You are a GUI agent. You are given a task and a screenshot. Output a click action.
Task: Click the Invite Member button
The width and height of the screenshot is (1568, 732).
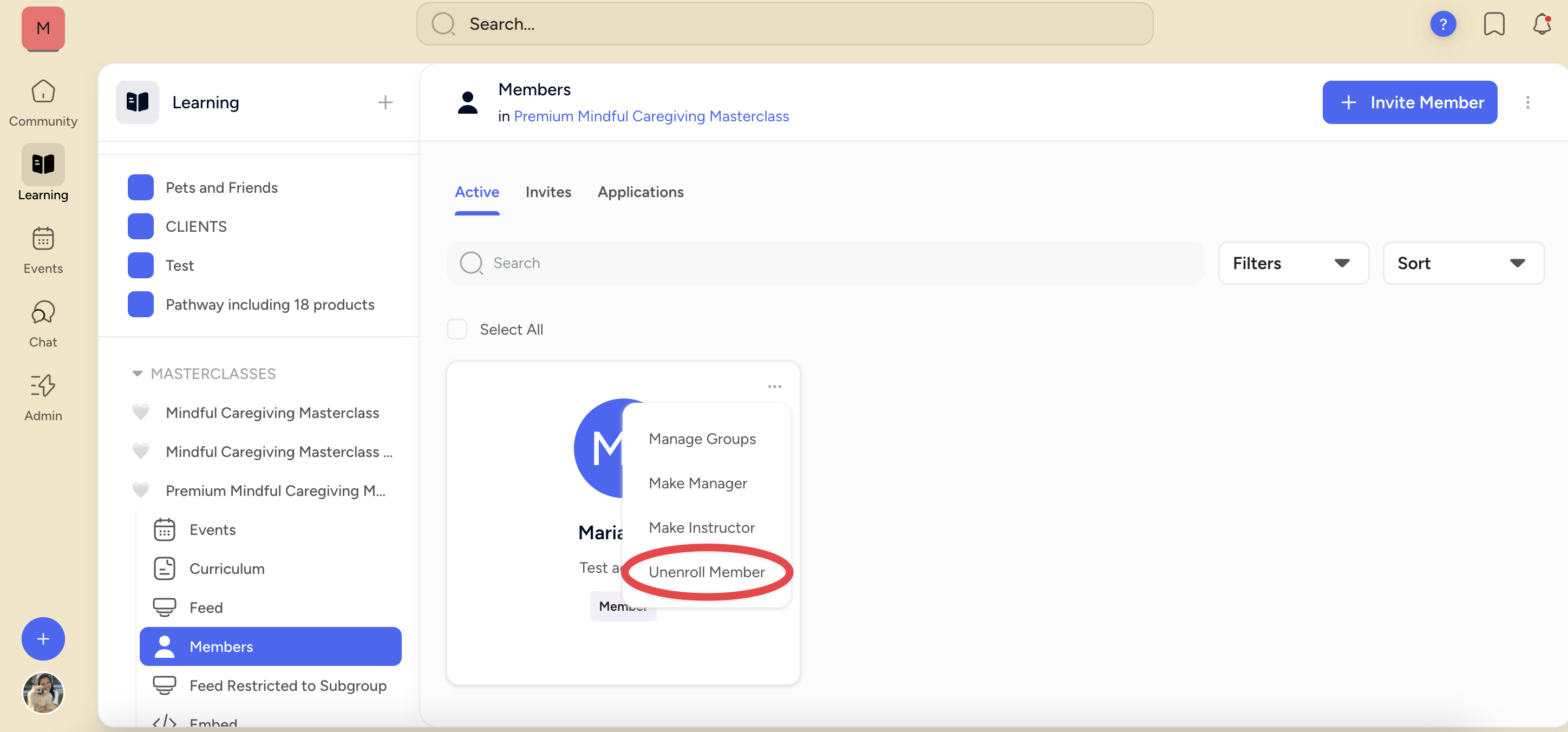(1410, 102)
